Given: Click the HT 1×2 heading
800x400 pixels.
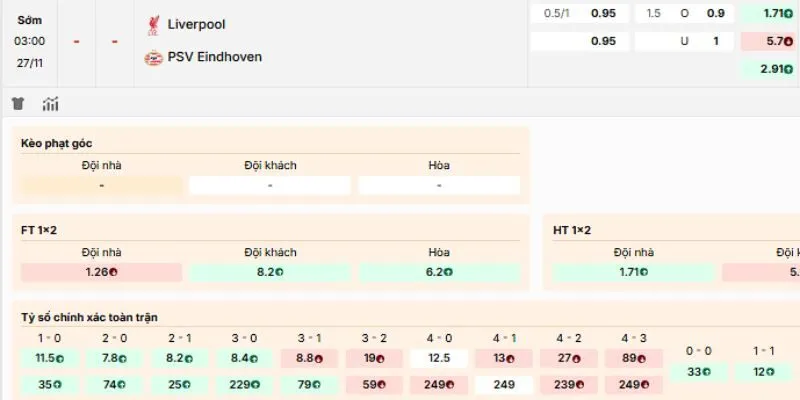Looking at the screenshot, I should pos(572,231).
